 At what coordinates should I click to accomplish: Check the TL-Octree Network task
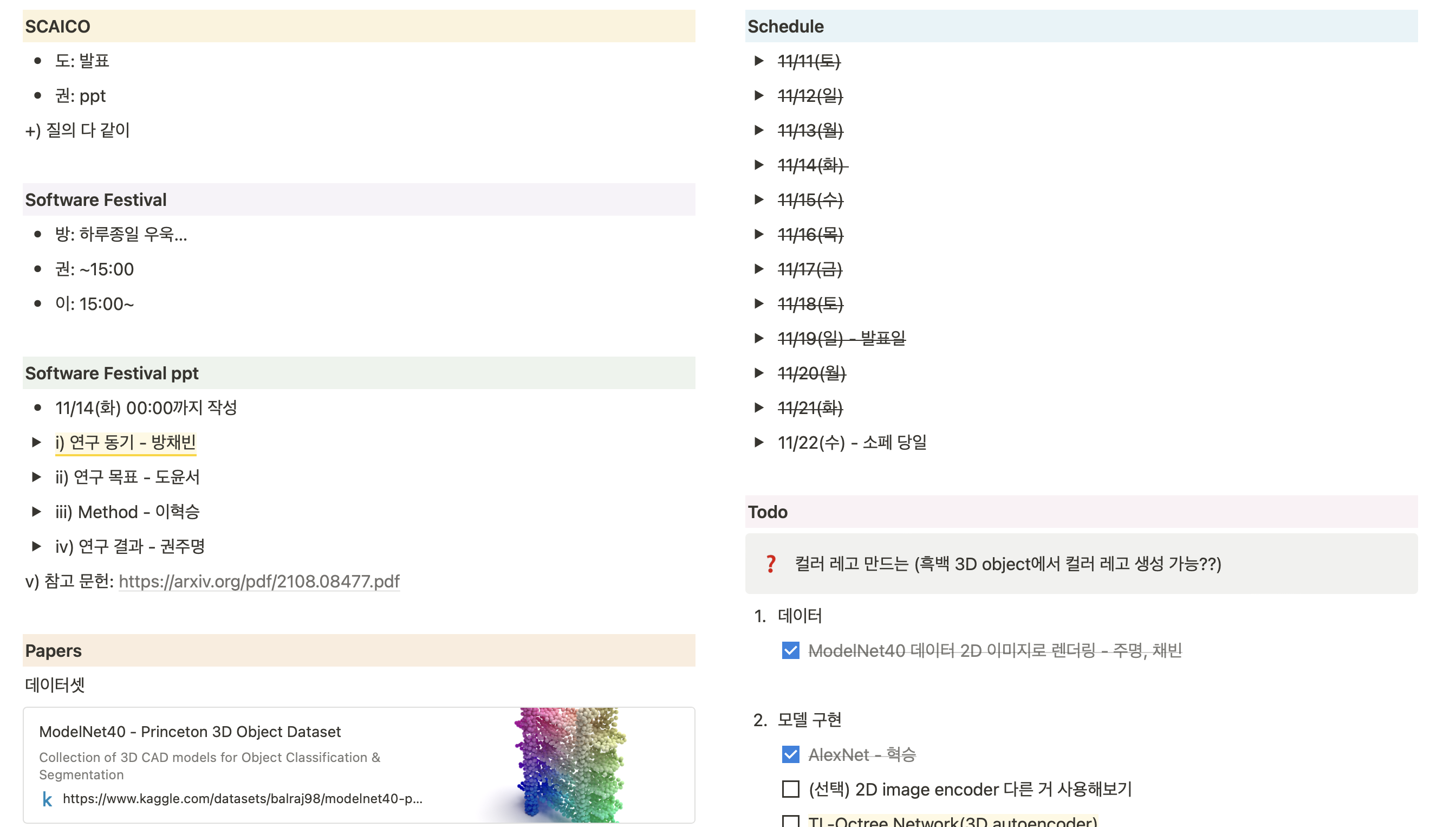pos(790,822)
